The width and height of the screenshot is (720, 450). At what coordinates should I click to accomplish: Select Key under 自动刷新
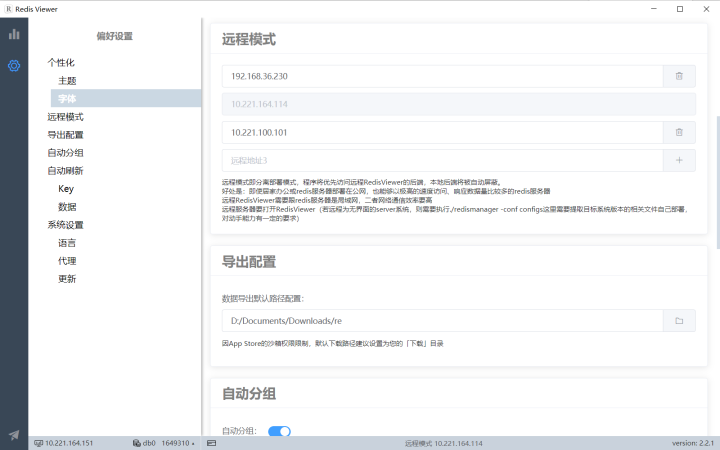tap(66, 189)
